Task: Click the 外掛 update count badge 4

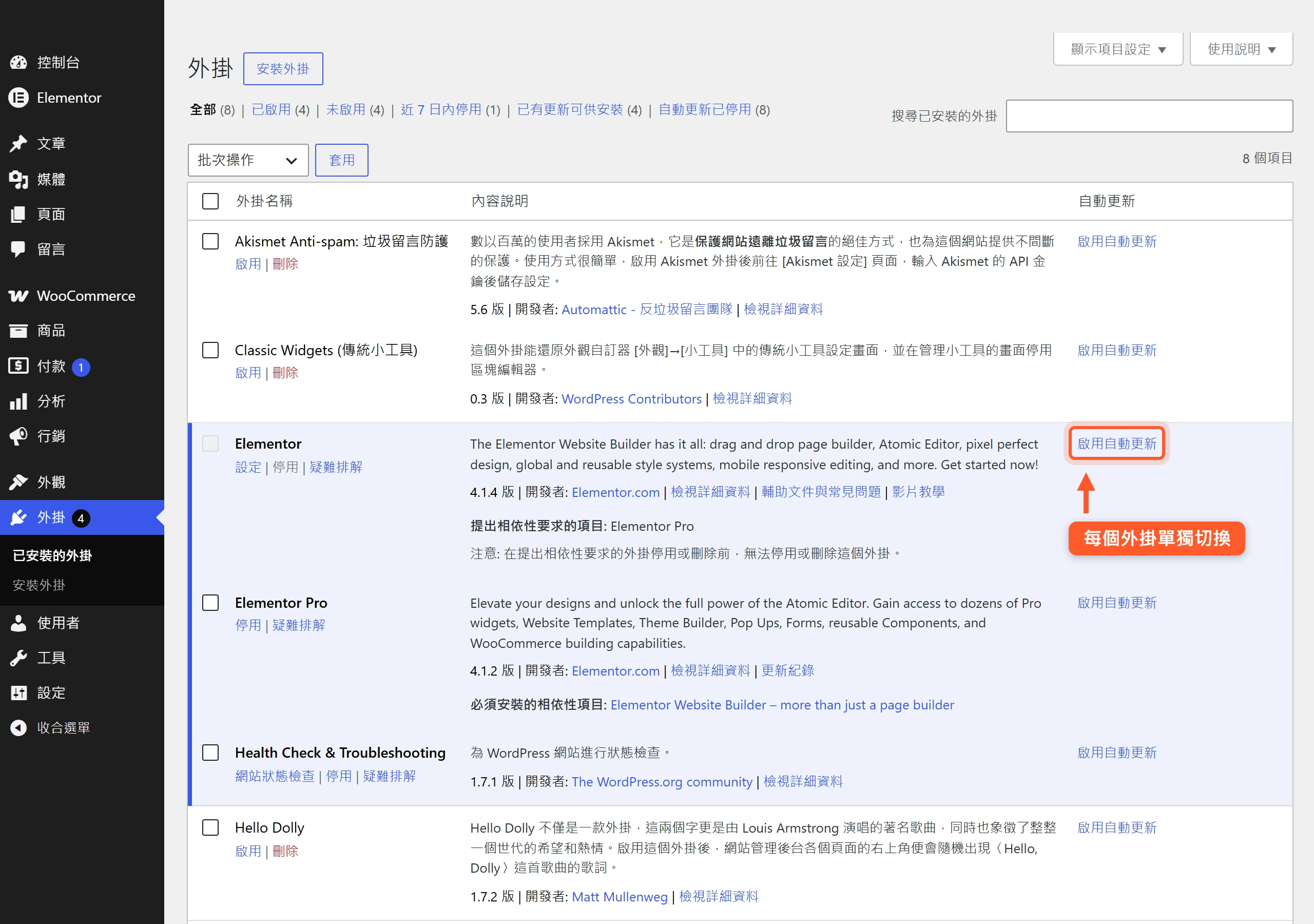Action: (x=81, y=518)
